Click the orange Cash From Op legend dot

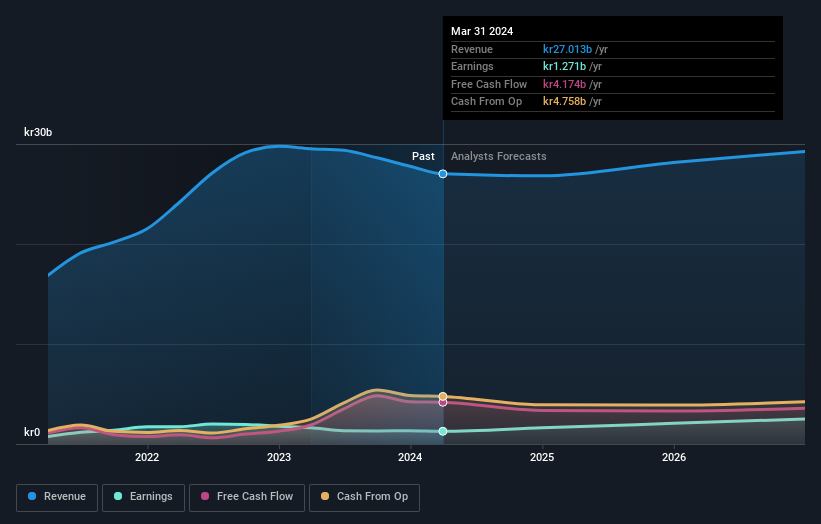pos(325,496)
